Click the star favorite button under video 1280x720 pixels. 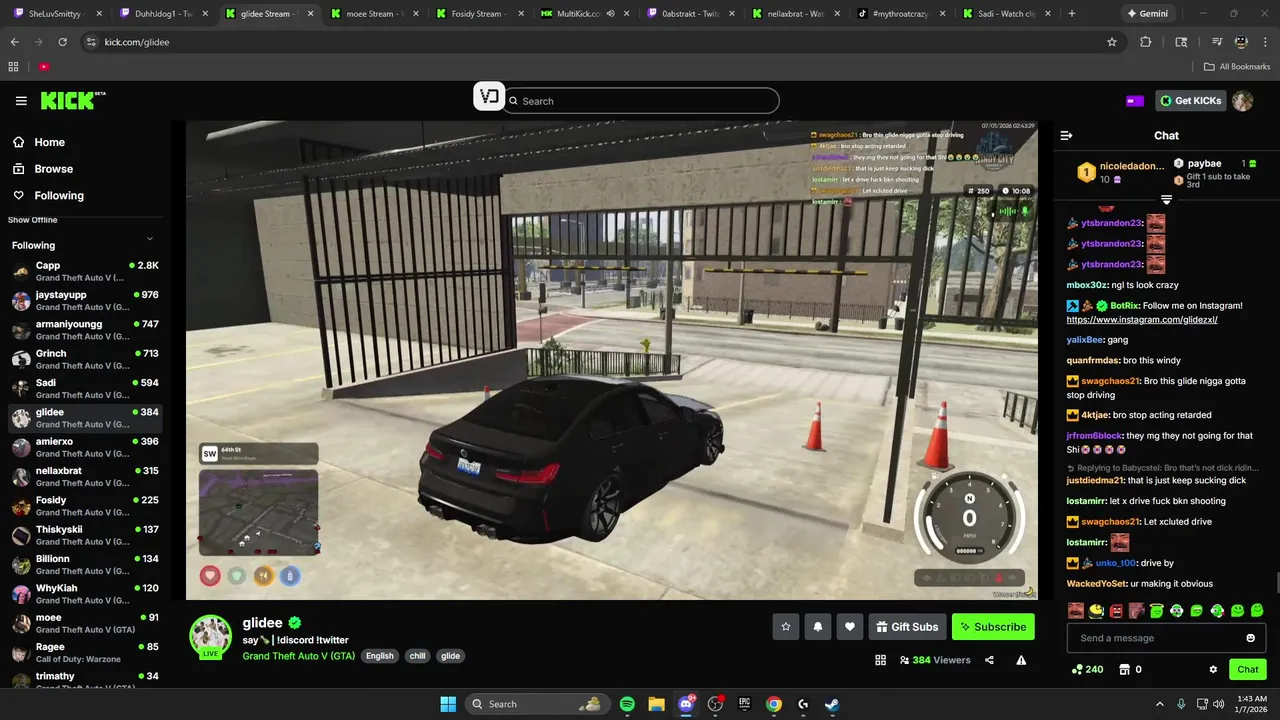pyautogui.click(x=786, y=627)
